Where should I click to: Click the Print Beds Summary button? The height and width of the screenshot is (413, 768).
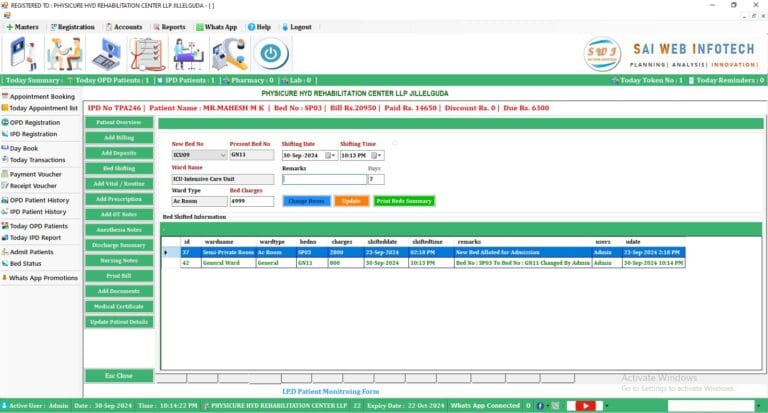point(404,201)
